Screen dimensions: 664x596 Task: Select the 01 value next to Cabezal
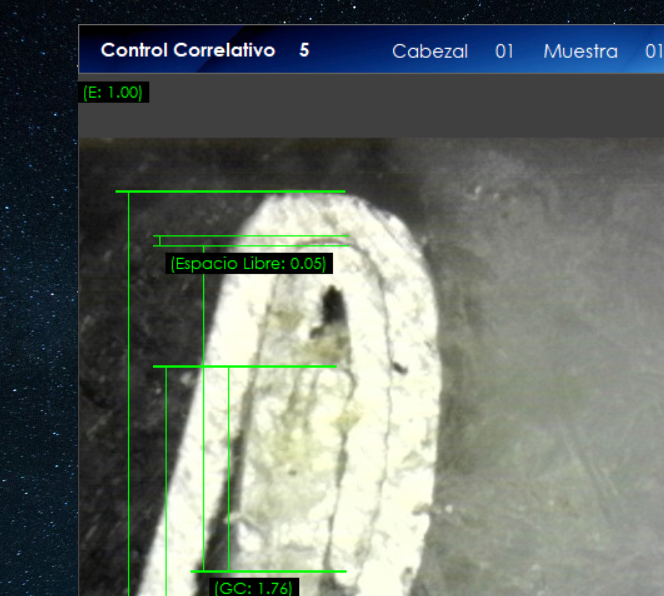tap(504, 51)
